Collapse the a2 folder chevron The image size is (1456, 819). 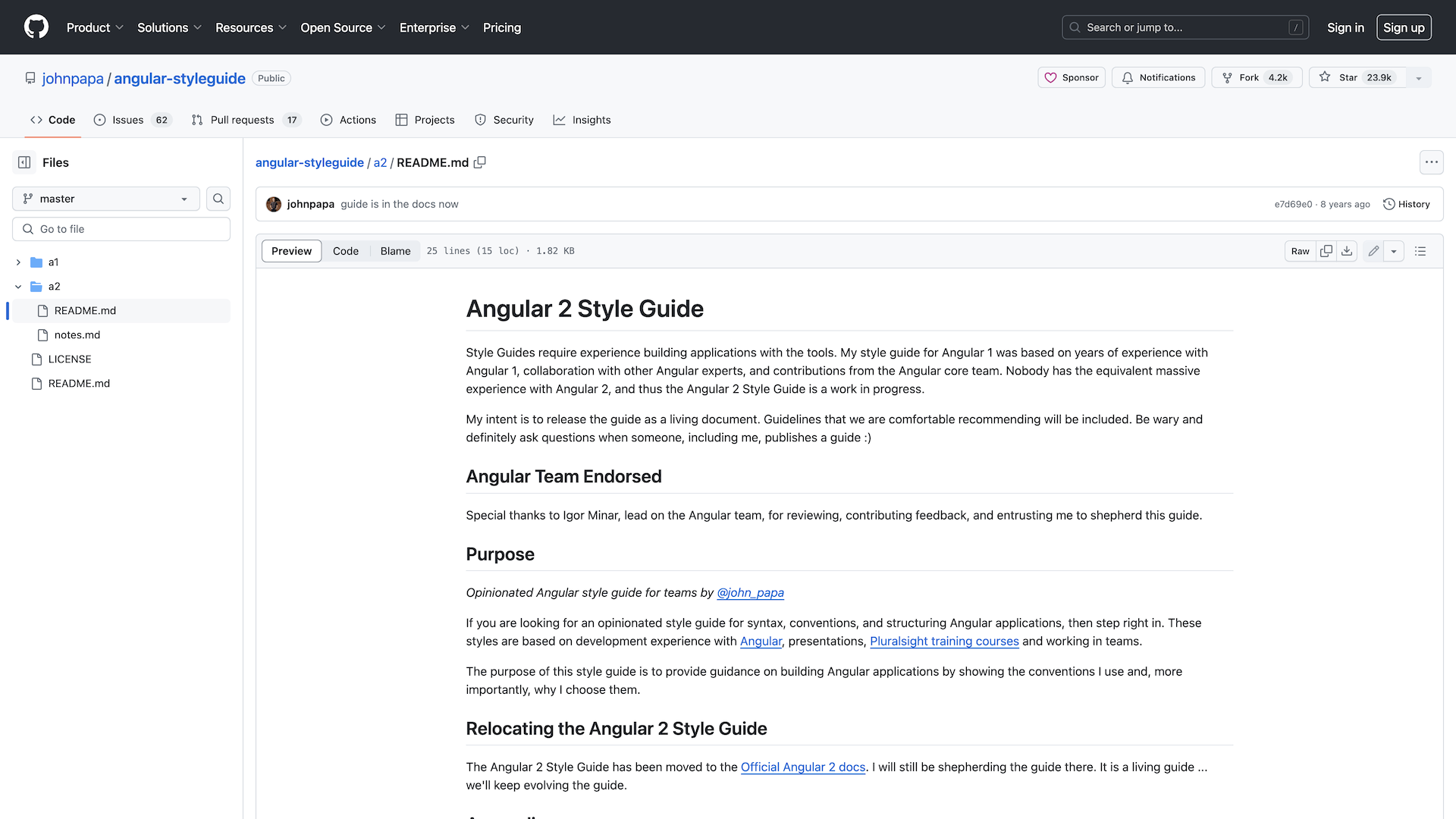18,287
